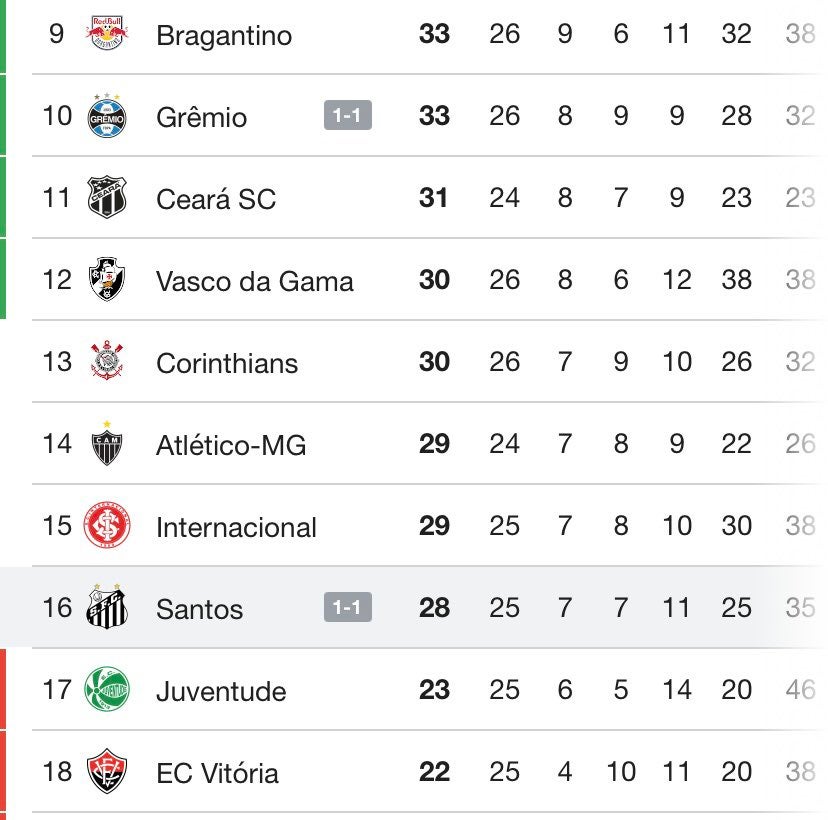Viewport: 828px width, 820px height.
Task: Click the Internacional team name
Action: (x=236, y=527)
